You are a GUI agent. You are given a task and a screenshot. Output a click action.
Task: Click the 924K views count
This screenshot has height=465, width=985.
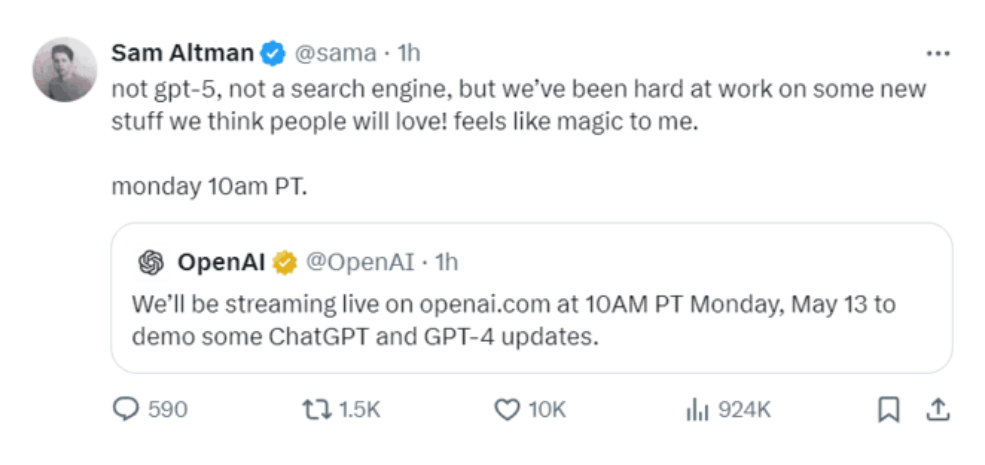(x=744, y=410)
